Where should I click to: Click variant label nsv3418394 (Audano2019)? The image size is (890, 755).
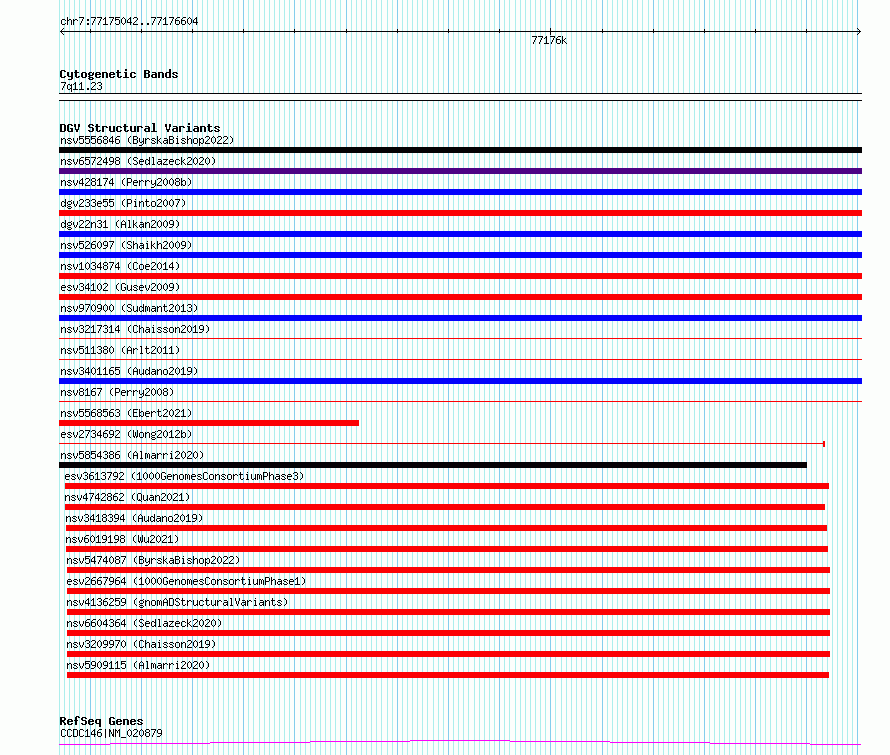(134, 518)
